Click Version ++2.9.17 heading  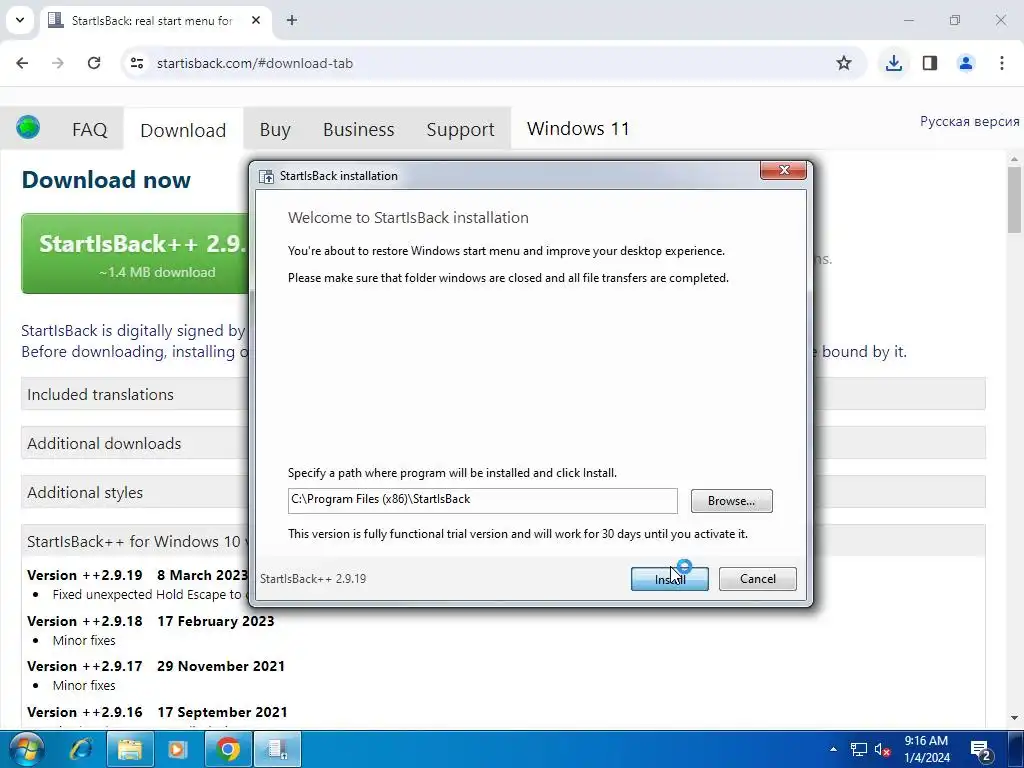click(x=85, y=666)
